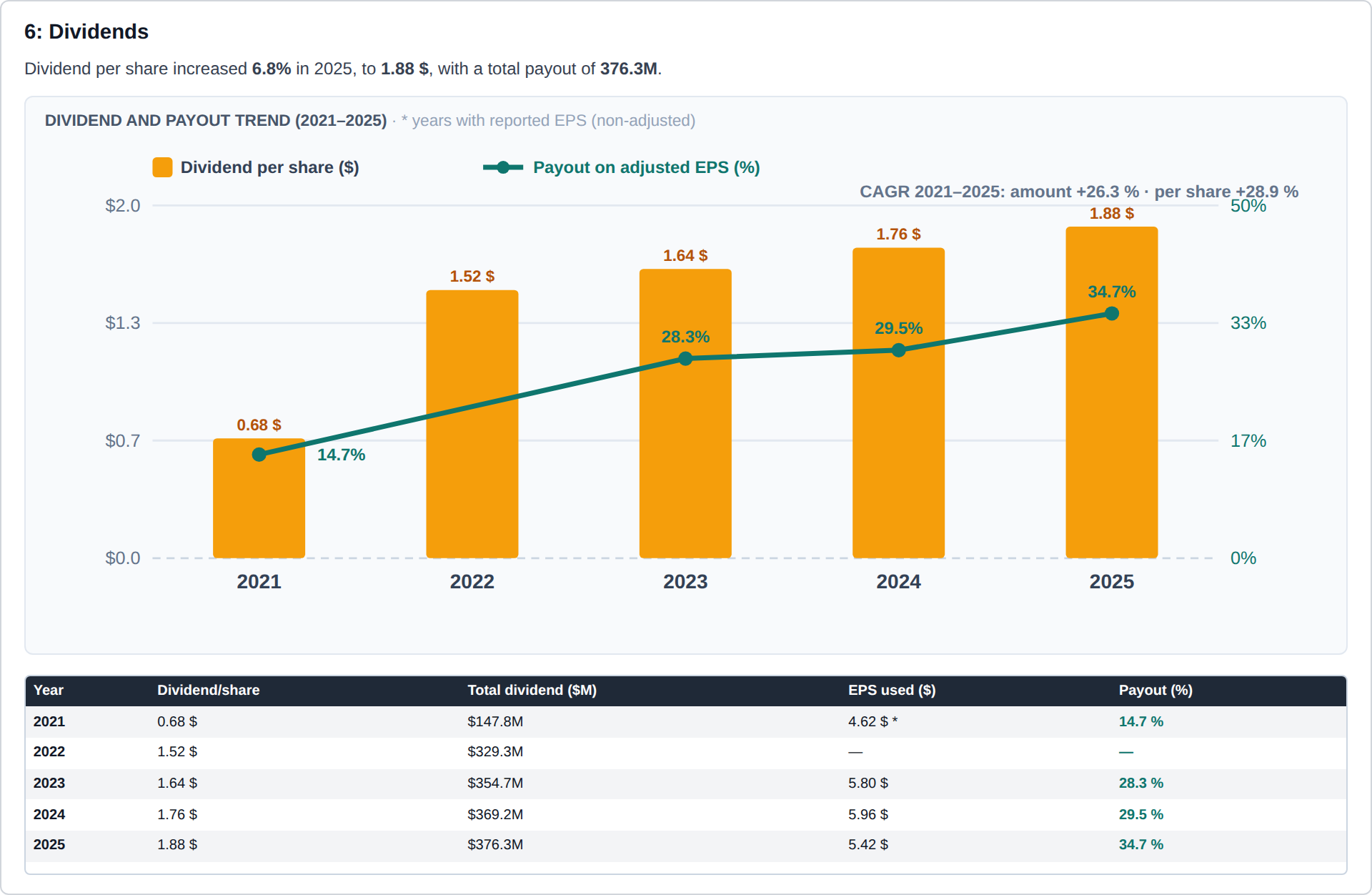Screen dimensions: 1372x895
Task: Click the orange Dividend per share legend swatch
Action: pyautogui.click(x=162, y=167)
